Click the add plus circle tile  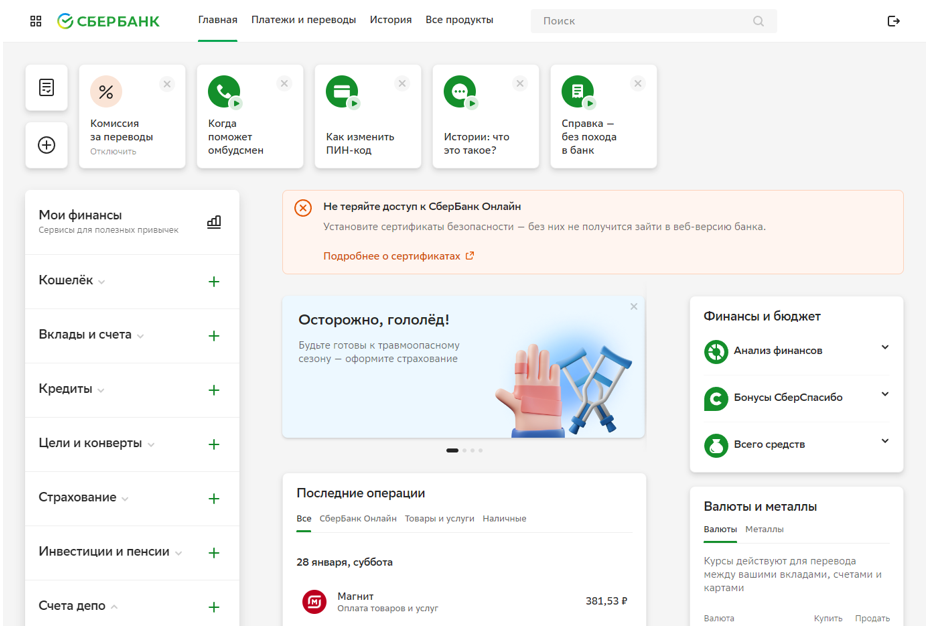tap(47, 145)
